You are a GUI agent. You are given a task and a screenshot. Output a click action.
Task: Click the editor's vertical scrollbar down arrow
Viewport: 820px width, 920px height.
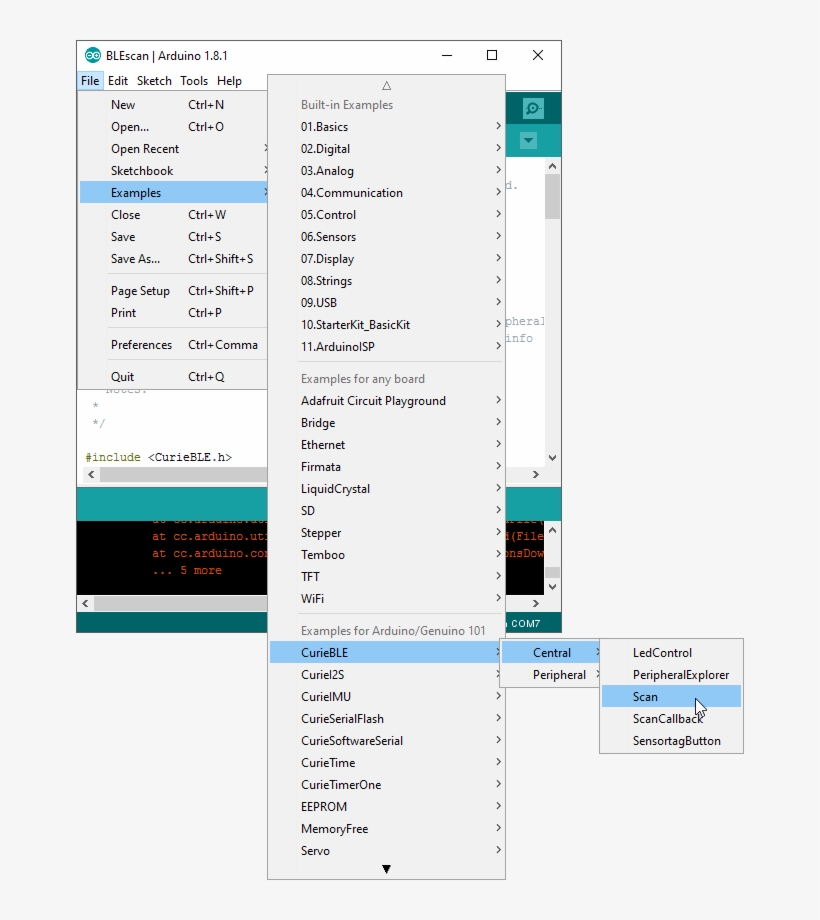coord(552,455)
